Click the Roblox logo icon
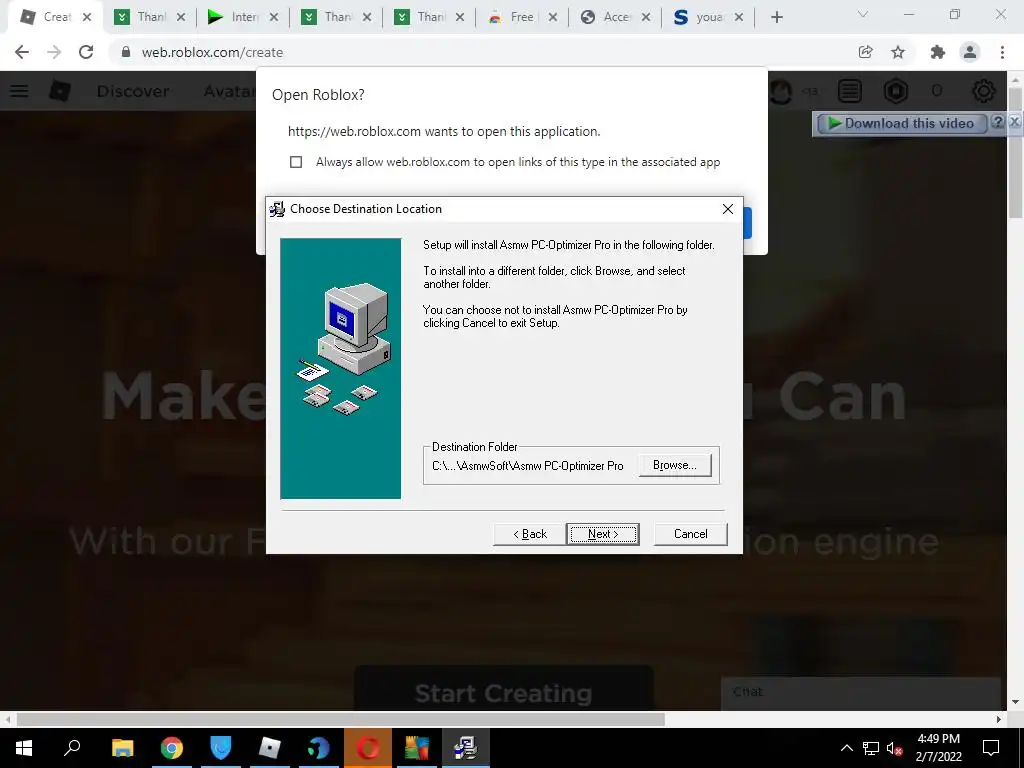 (60, 91)
